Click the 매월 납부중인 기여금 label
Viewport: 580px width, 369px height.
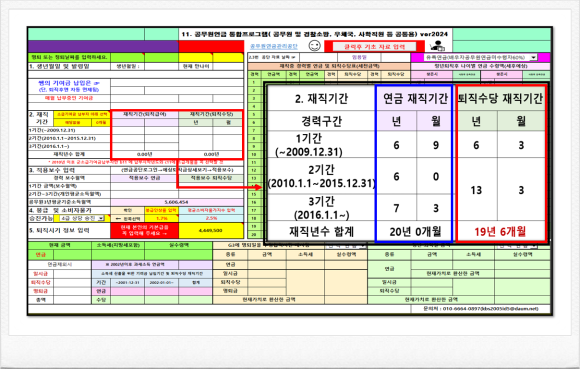point(69,98)
